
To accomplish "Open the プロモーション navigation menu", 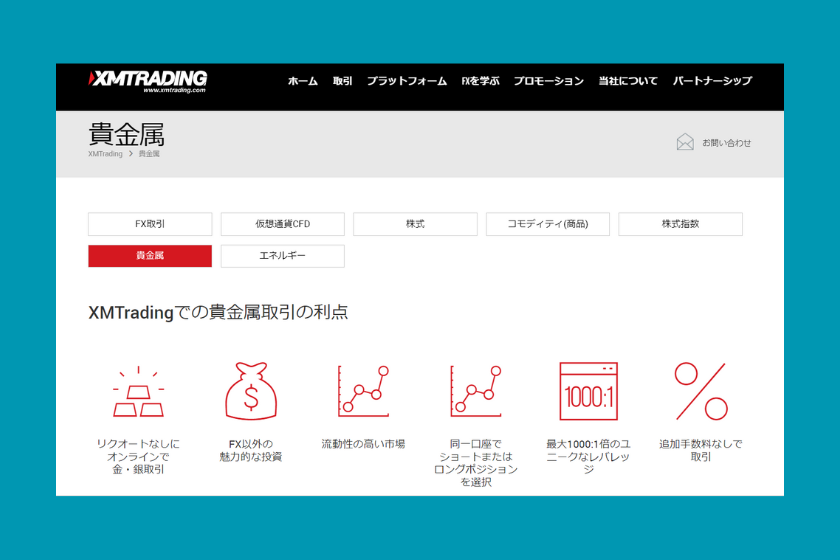I will (548, 81).
